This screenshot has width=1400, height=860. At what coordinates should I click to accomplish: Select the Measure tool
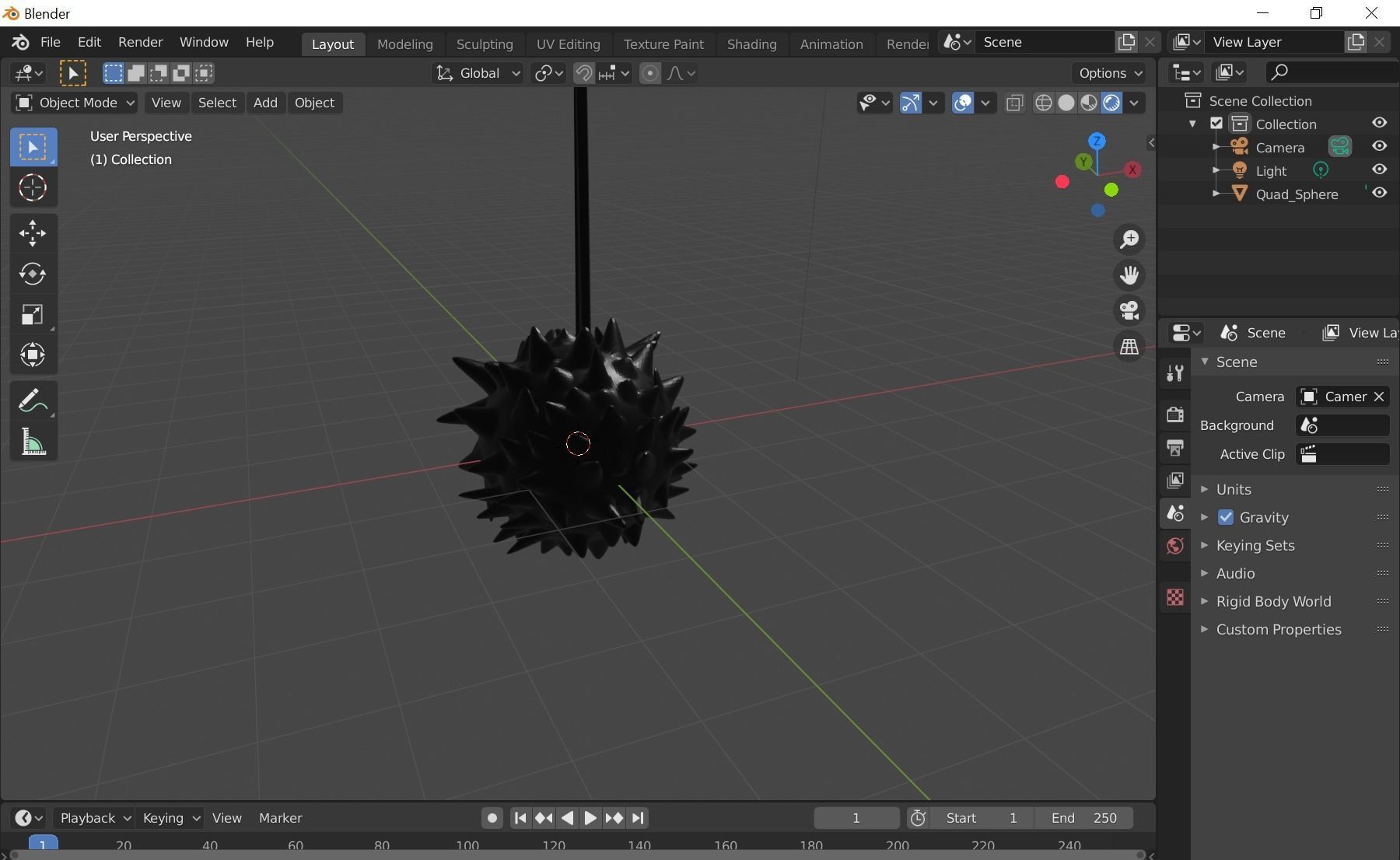33,441
